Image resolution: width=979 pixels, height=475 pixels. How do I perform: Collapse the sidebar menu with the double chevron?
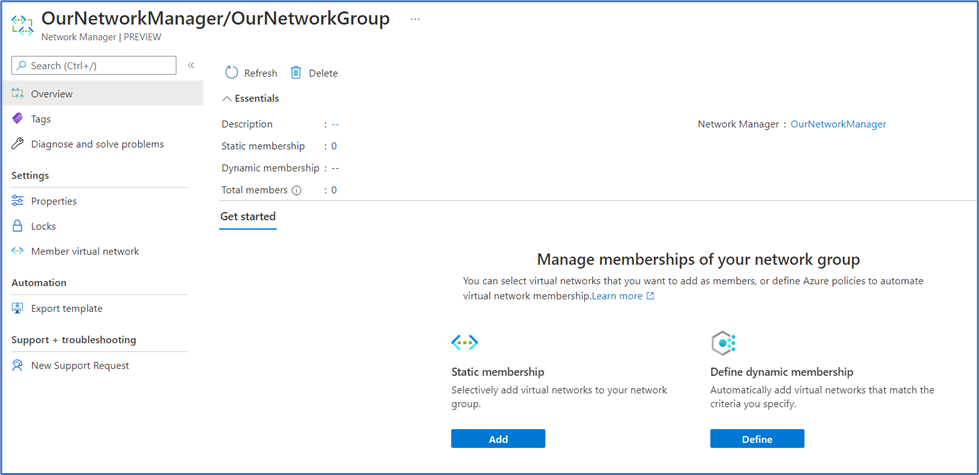click(x=191, y=65)
